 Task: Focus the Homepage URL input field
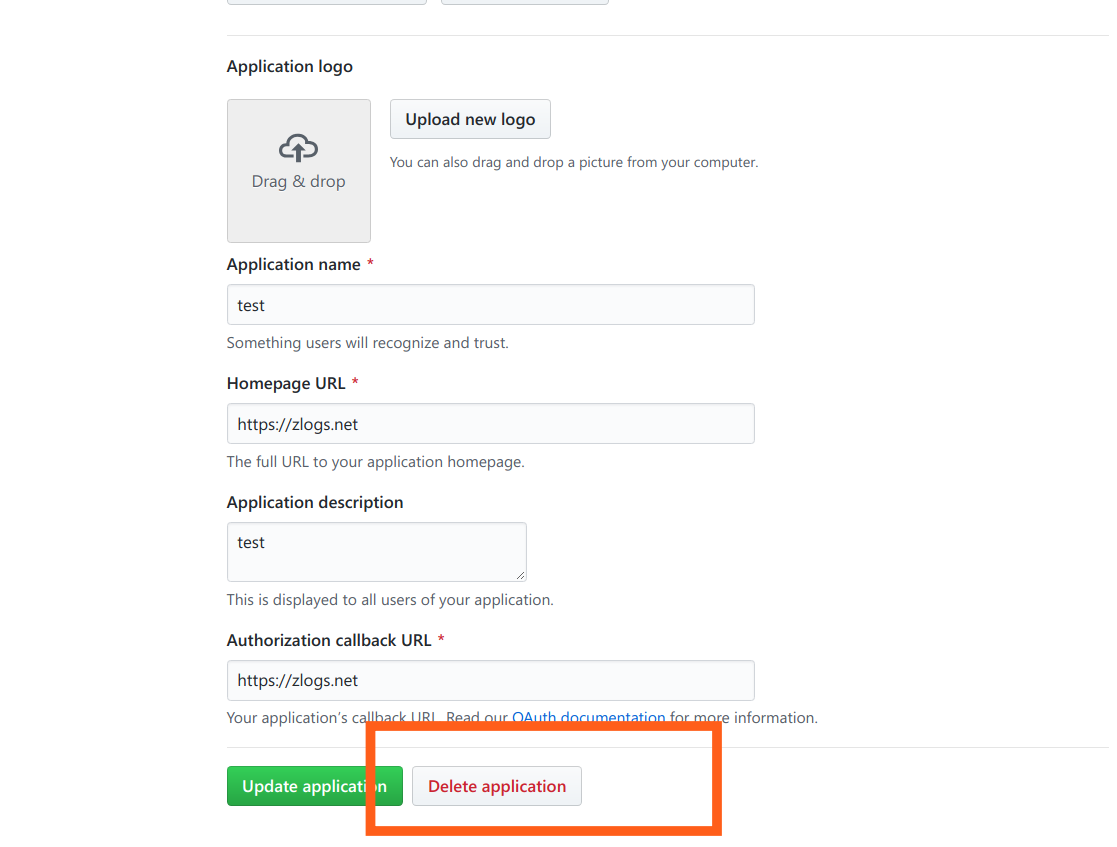tap(490, 424)
